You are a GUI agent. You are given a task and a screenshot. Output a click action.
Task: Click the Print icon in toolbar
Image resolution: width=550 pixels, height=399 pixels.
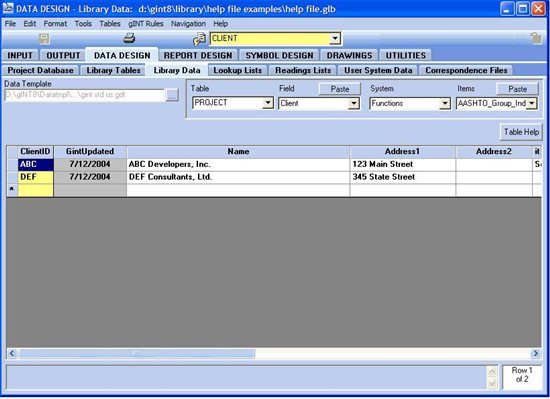coord(129,38)
